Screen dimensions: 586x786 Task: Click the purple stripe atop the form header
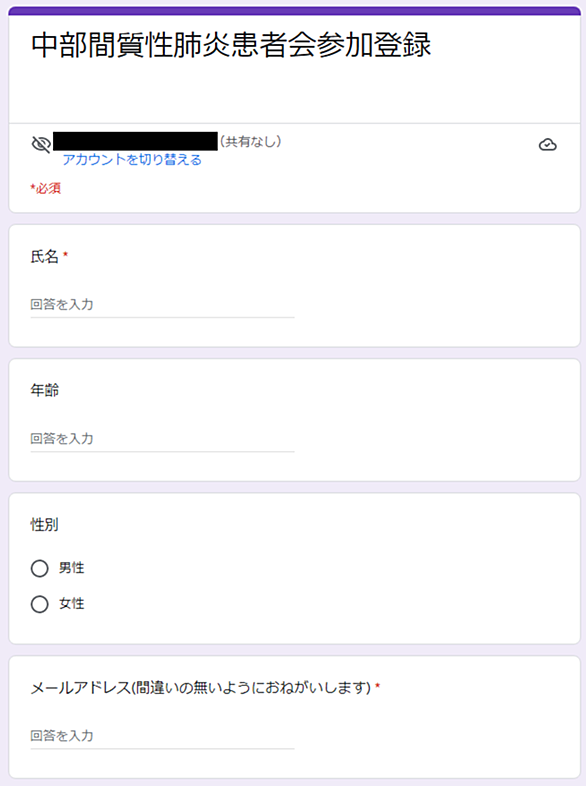pyautogui.click(x=294, y=11)
